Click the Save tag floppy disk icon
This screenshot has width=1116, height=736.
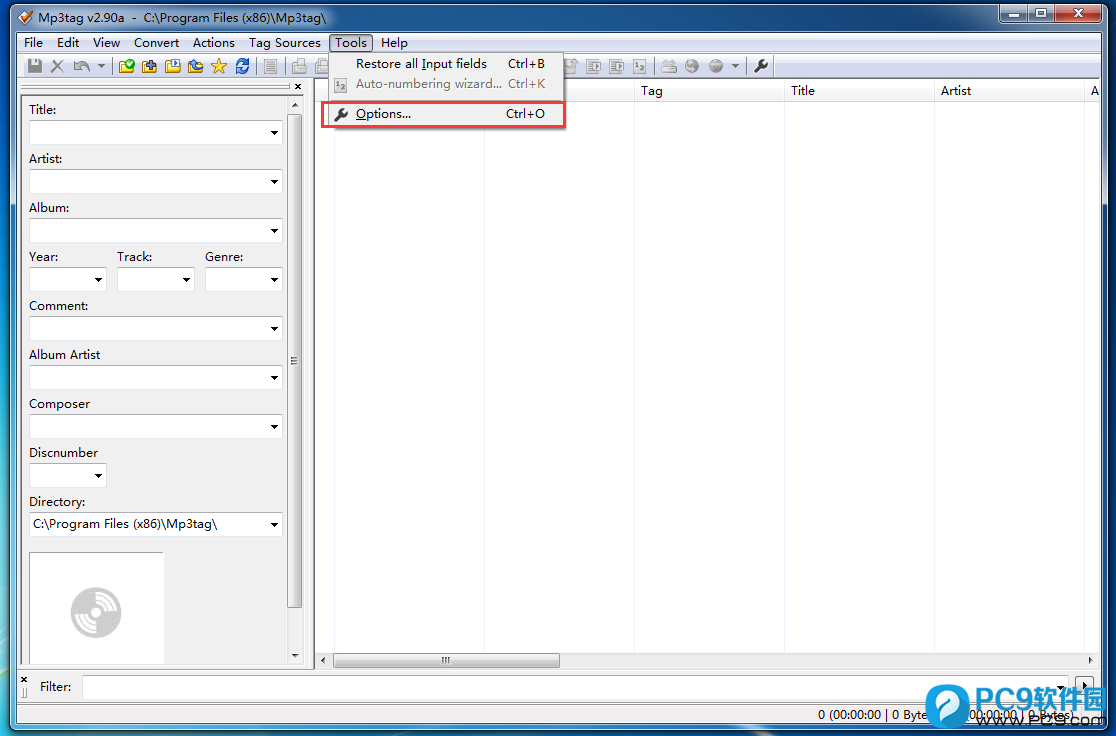[34, 66]
